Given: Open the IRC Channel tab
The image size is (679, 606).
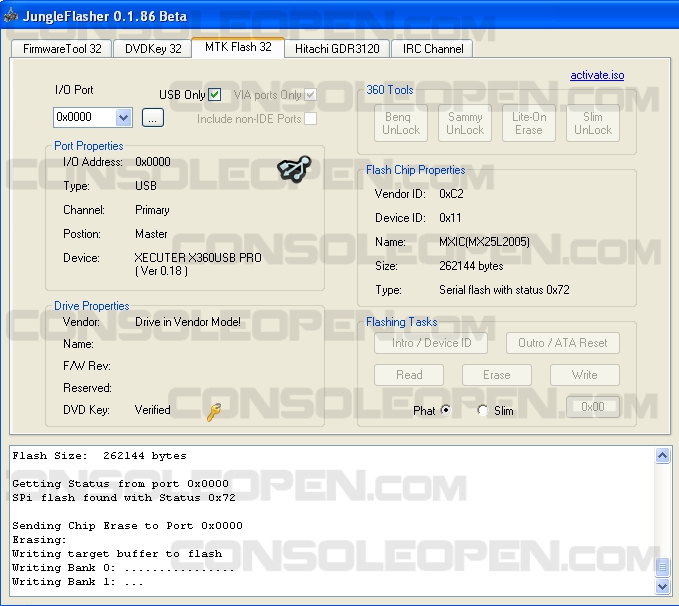Looking at the screenshot, I should tap(433, 49).
